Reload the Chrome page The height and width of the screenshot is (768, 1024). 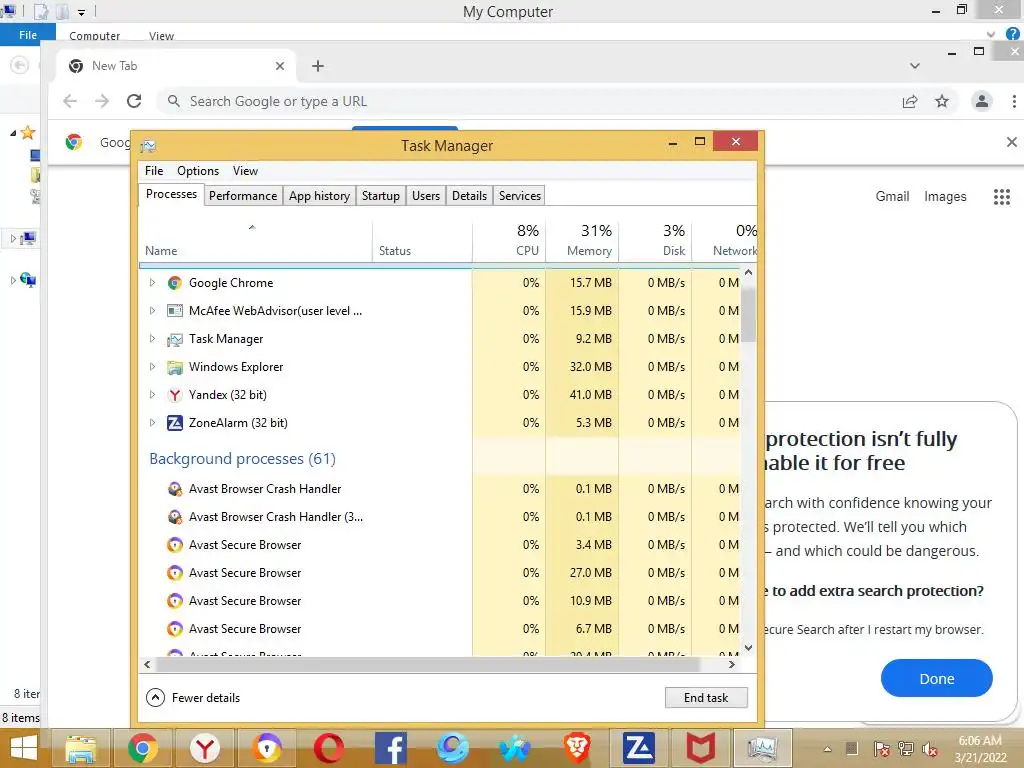pyautogui.click(x=134, y=101)
